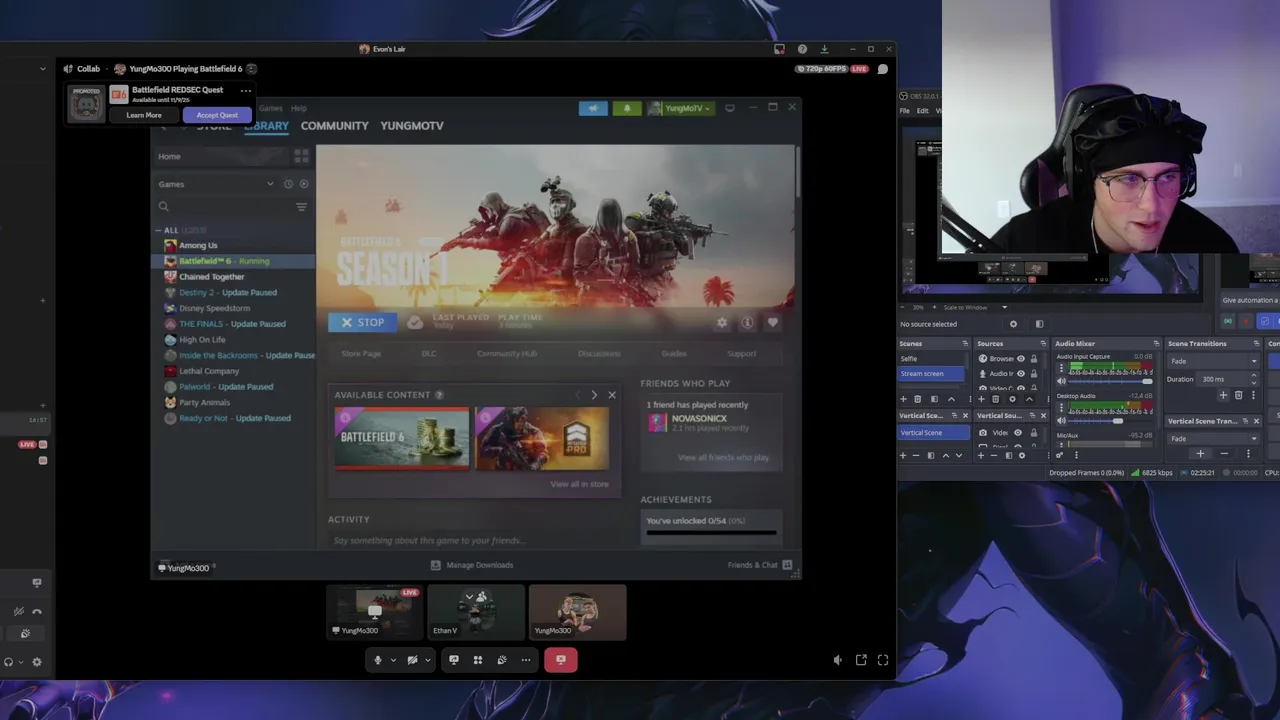1280x720 pixels.
Task: Click the red stop-streaming button in Discord
Action: coord(561,660)
